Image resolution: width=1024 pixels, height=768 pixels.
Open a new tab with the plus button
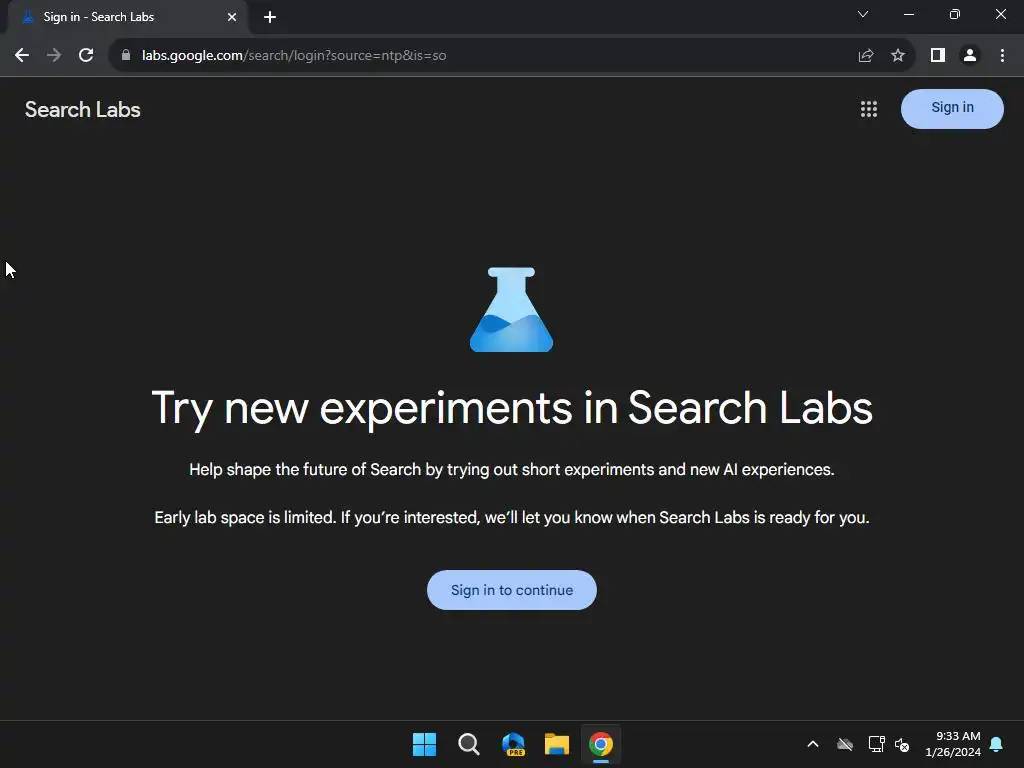click(270, 17)
